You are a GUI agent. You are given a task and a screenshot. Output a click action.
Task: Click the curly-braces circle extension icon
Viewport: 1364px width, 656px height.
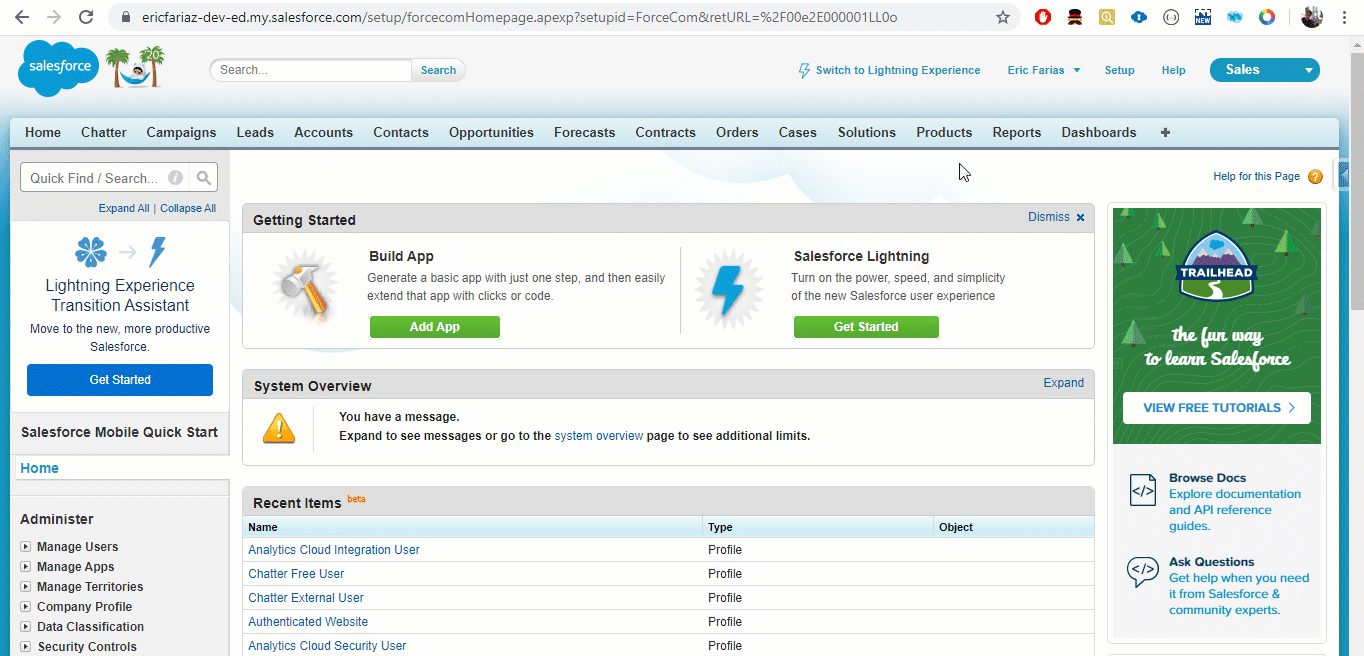[1171, 17]
